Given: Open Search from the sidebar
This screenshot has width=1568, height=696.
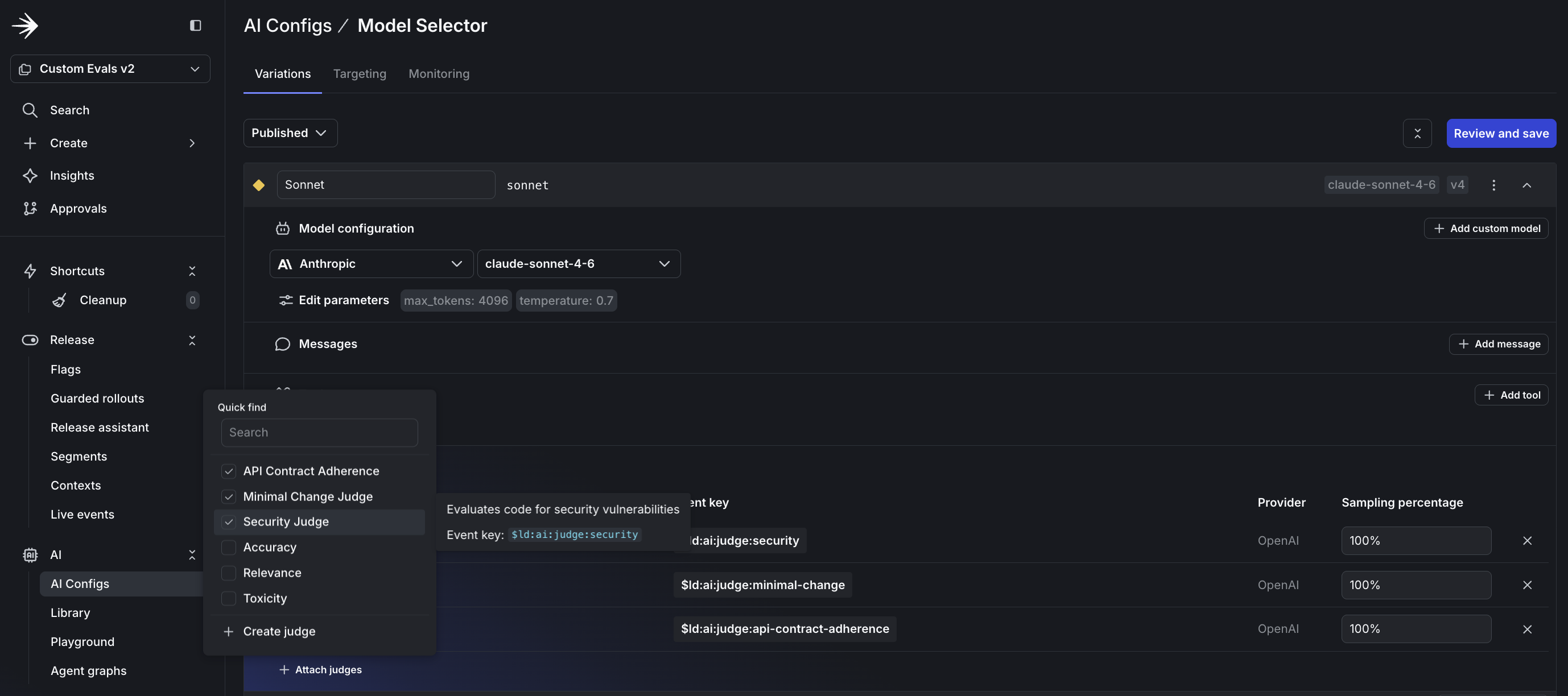Looking at the screenshot, I should (x=70, y=110).
